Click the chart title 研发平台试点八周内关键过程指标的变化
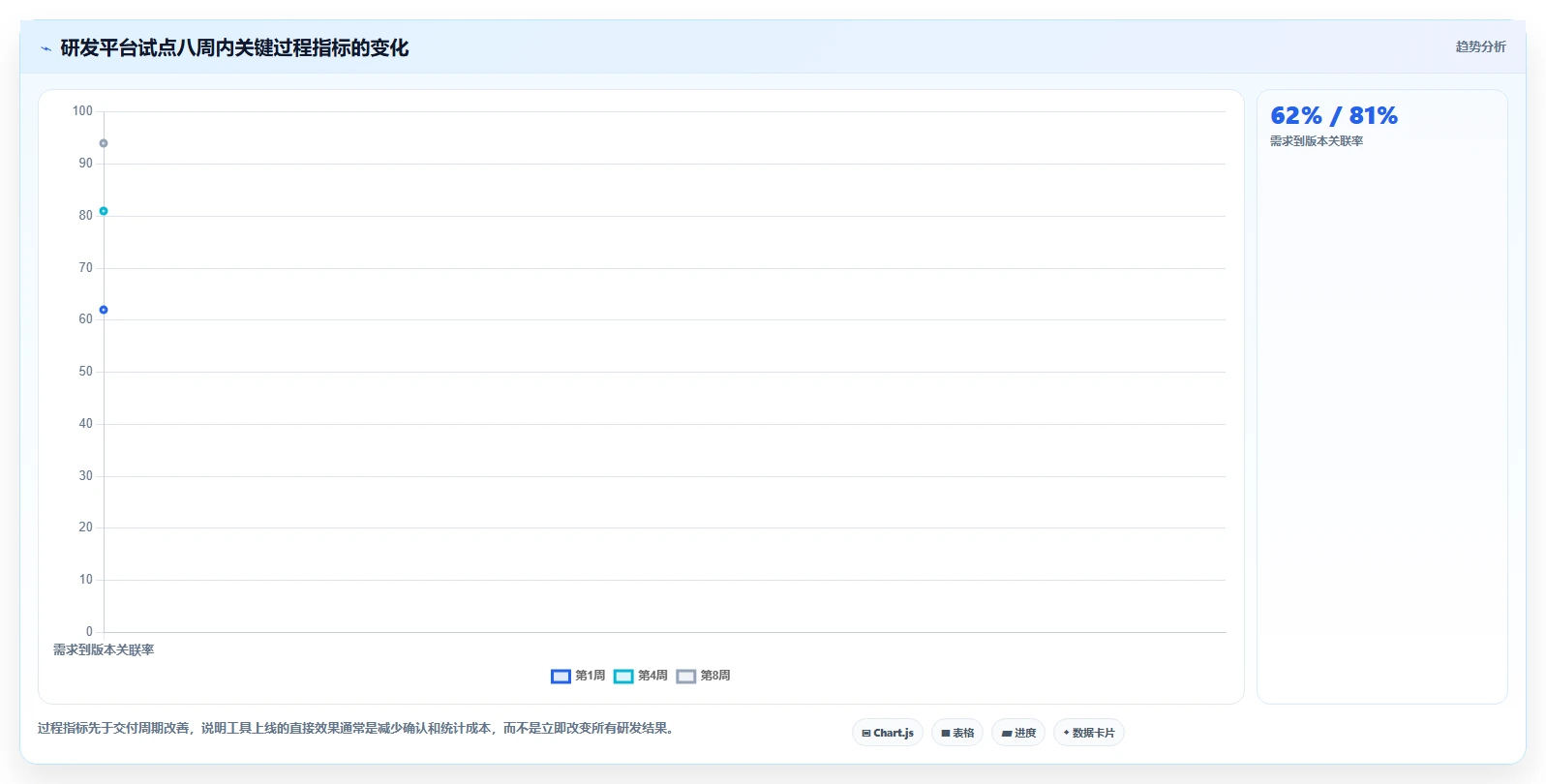The height and width of the screenshot is (784, 1546). pos(234,48)
